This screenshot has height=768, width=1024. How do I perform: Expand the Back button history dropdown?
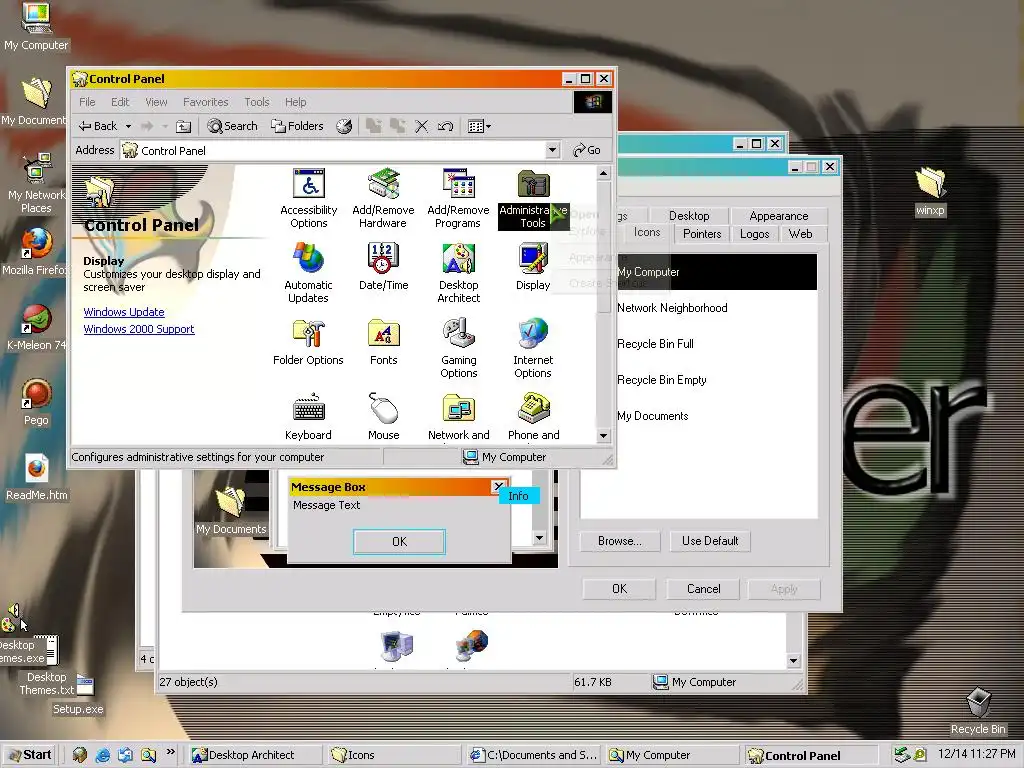[128, 126]
